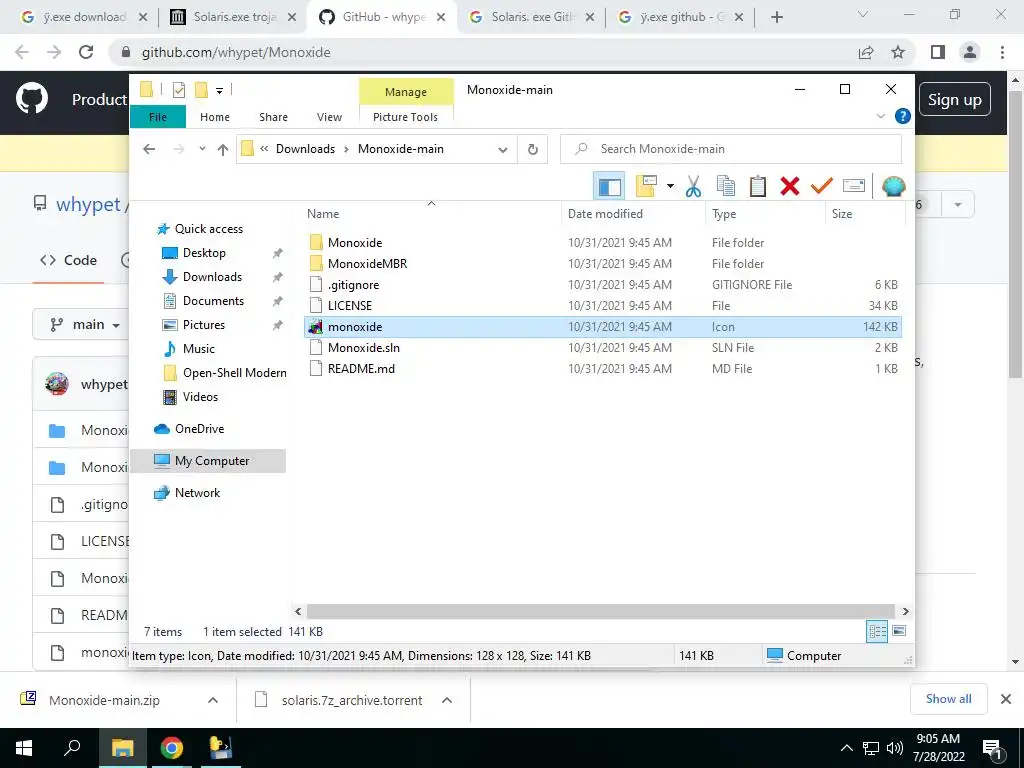The width and height of the screenshot is (1024, 768).
Task: Switch to large thumbnails view icon
Action: pos(899,632)
